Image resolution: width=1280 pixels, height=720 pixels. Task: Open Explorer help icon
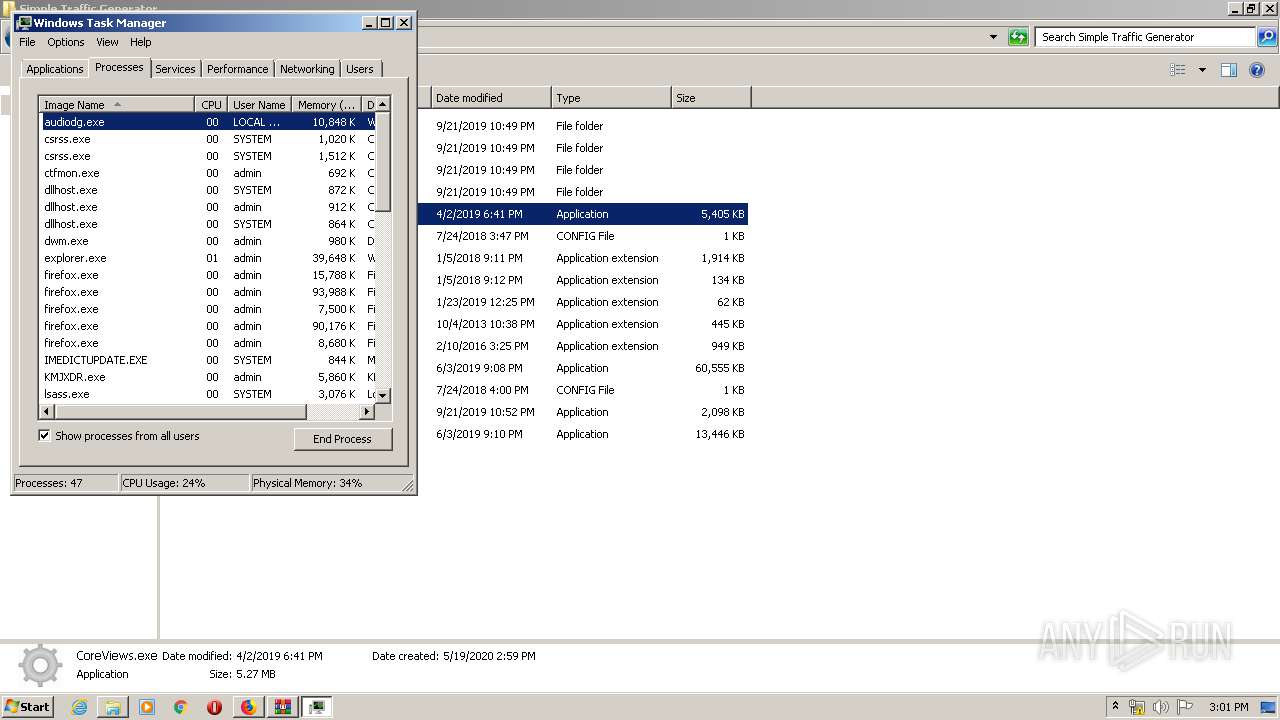pos(1257,70)
